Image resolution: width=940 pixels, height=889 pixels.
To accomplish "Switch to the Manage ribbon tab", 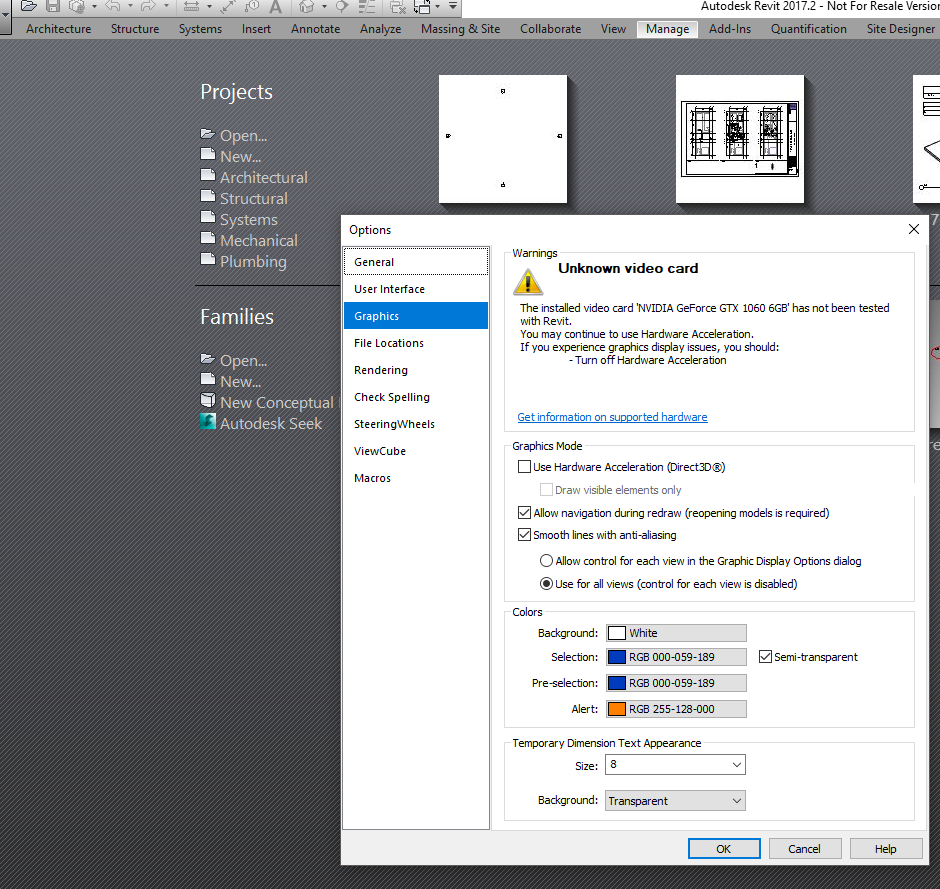I will tap(666, 29).
